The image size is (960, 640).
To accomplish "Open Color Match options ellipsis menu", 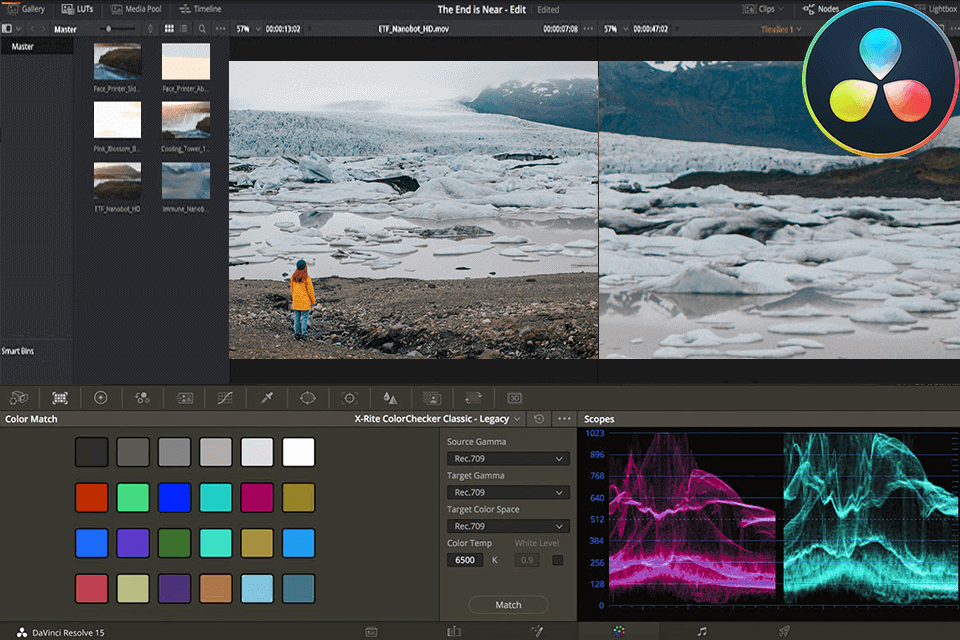I will pos(564,419).
